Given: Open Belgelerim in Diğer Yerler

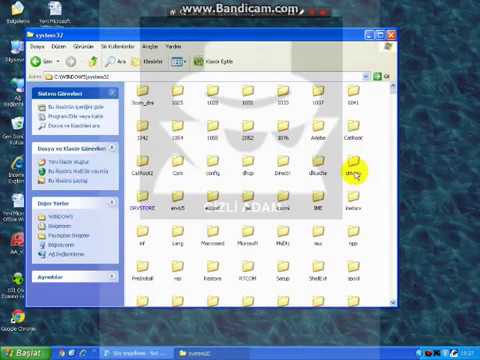Looking at the screenshot, I should (59, 226).
